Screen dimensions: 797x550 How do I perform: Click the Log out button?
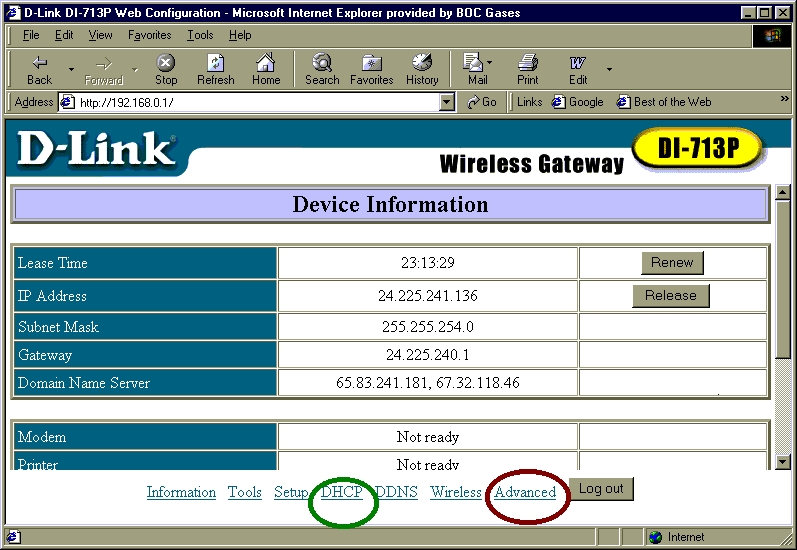click(601, 489)
